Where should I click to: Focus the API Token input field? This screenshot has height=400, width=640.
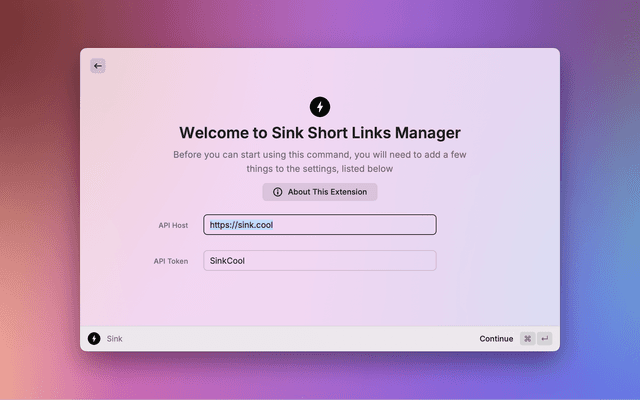coord(320,261)
